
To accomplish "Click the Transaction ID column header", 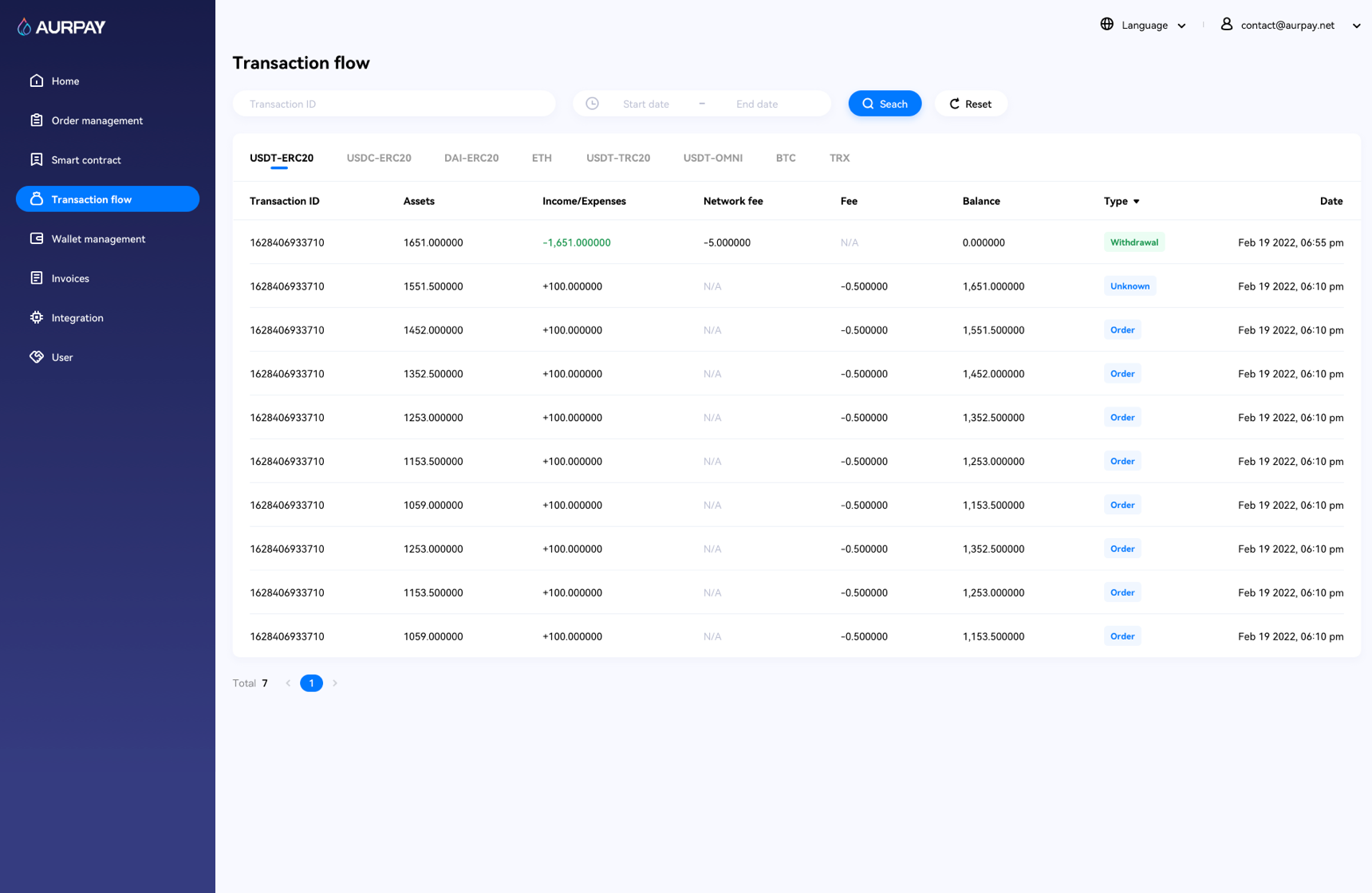I will click(285, 201).
